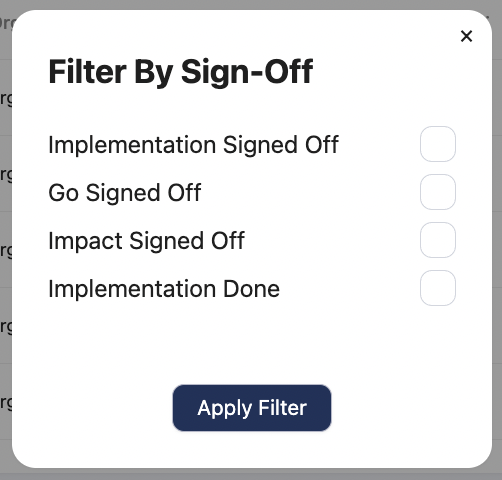Click the Apply Filter button
Screen dimensions: 502x480
point(252,408)
